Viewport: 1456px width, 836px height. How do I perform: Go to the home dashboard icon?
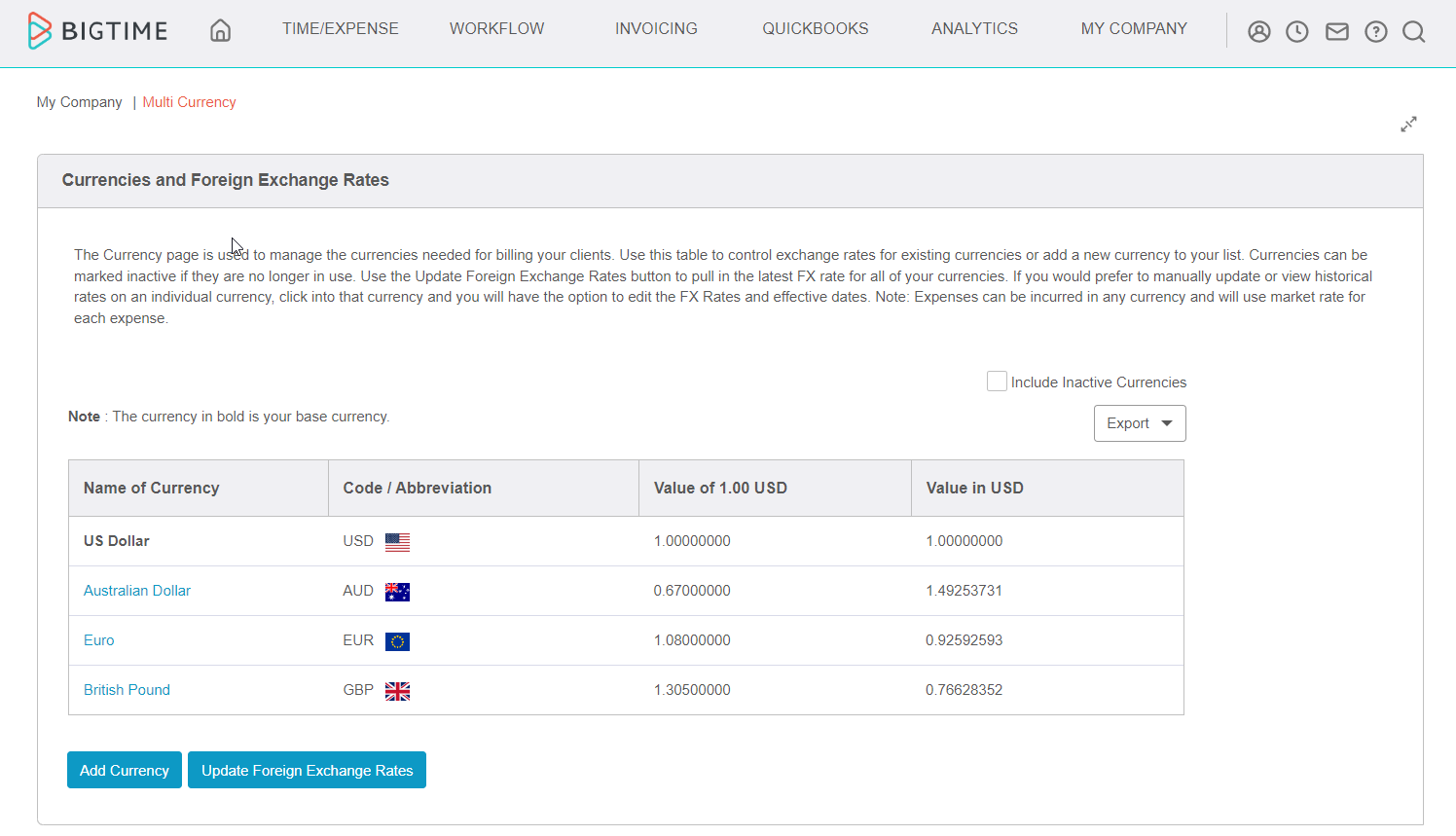221,30
